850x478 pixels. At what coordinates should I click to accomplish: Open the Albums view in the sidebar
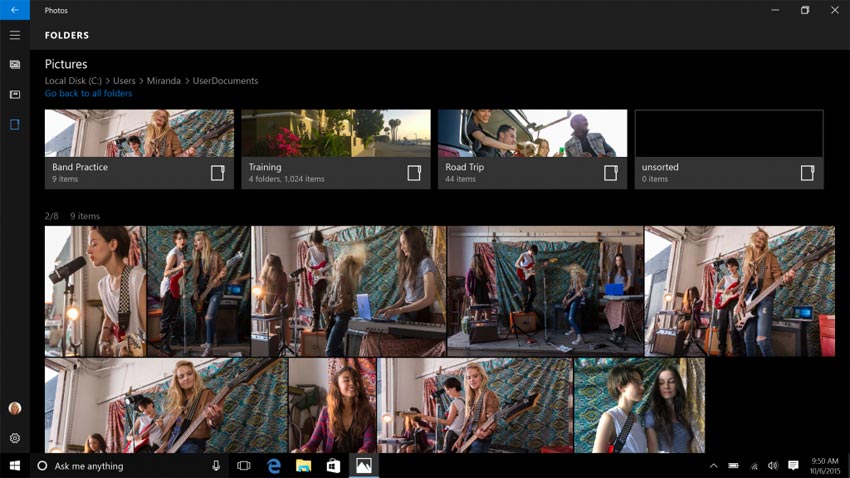tap(14, 94)
